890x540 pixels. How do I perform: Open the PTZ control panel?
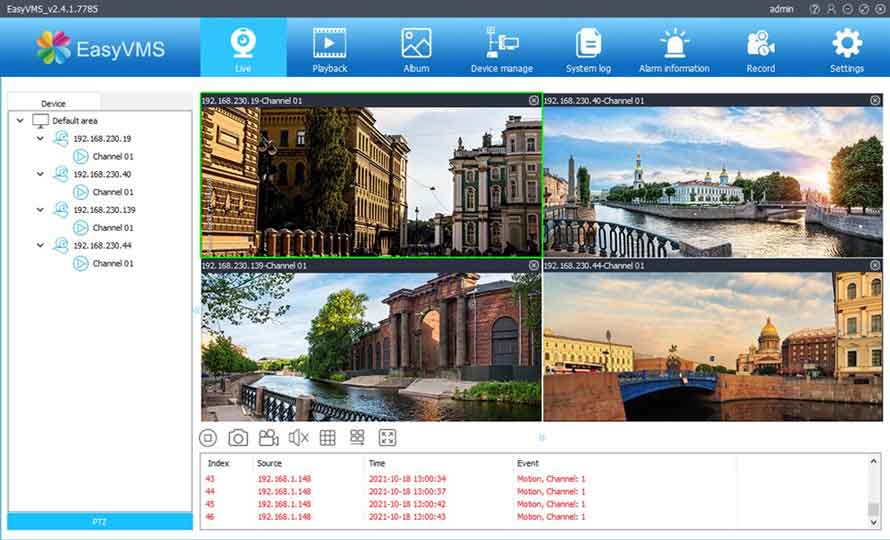(100, 522)
